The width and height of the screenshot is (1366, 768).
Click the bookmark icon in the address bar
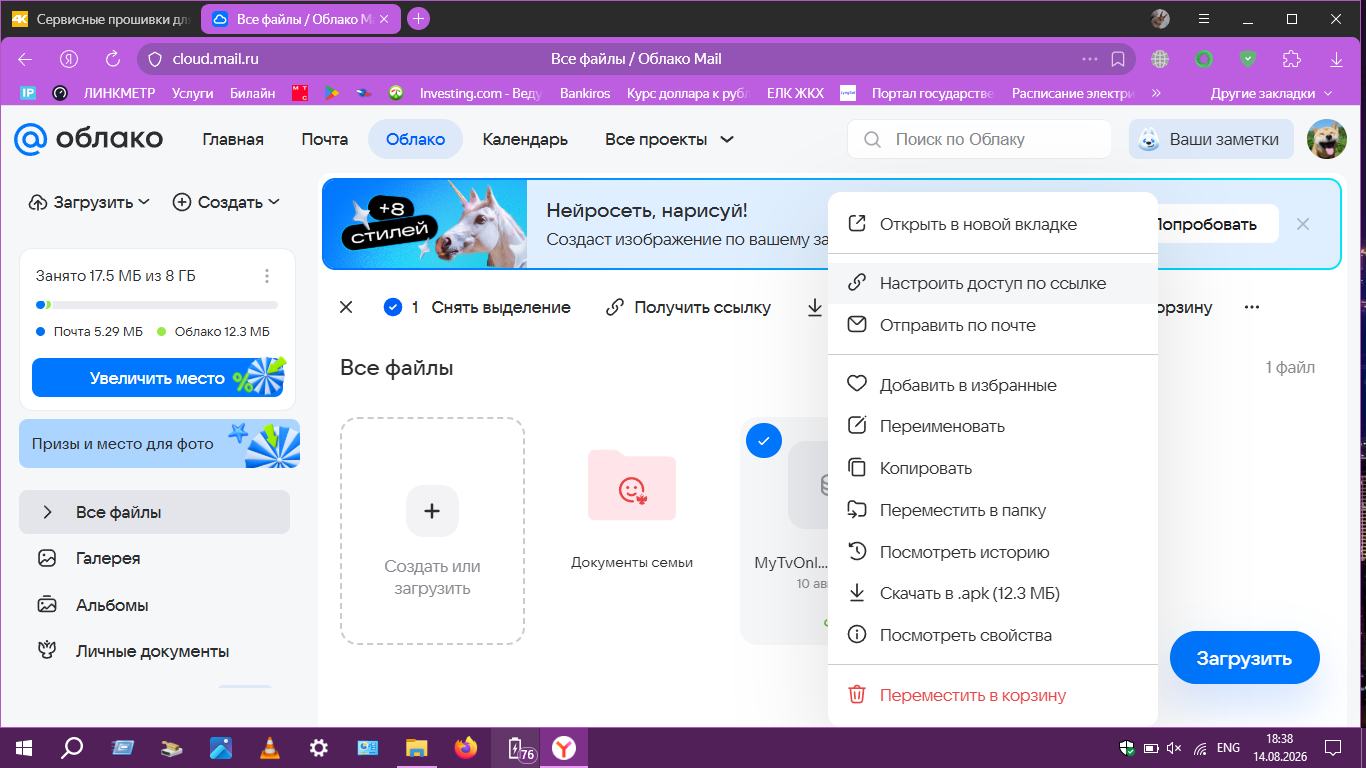(x=1119, y=59)
